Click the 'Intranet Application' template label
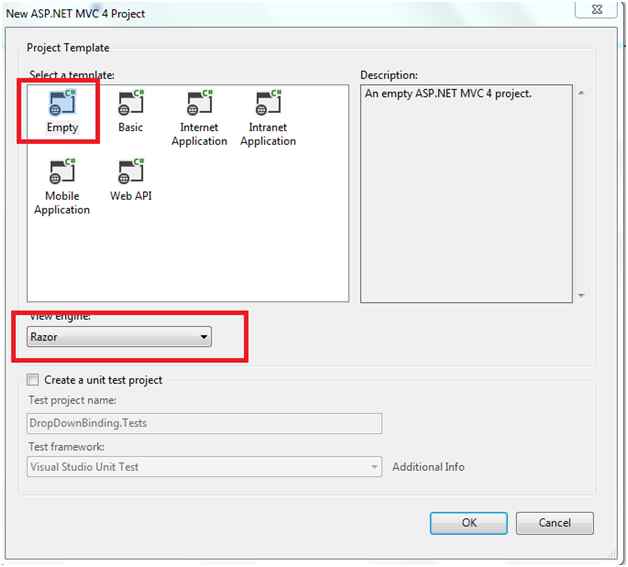Viewport: 628px width, 567px height. coord(268,134)
